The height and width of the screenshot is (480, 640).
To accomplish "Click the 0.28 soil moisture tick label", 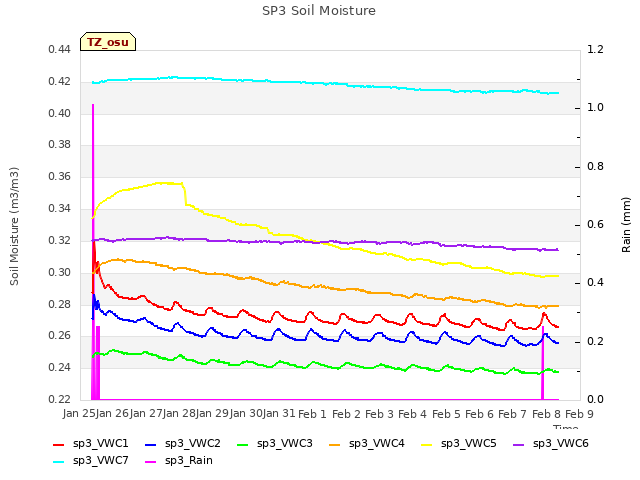I will pyautogui.click(x=60, y=304).
